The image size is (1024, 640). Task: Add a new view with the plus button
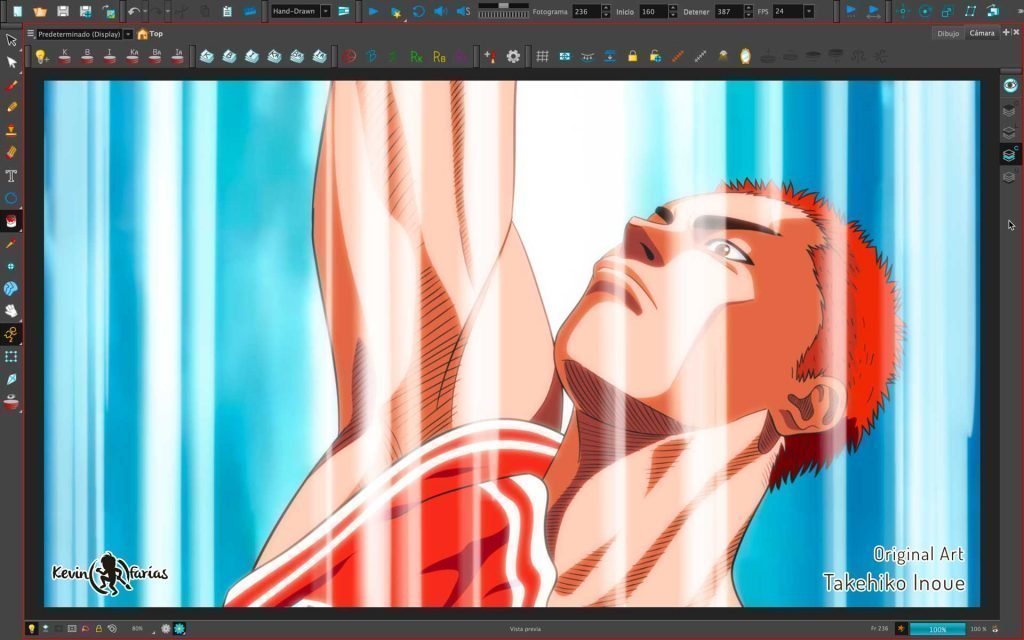[1006, 33]
